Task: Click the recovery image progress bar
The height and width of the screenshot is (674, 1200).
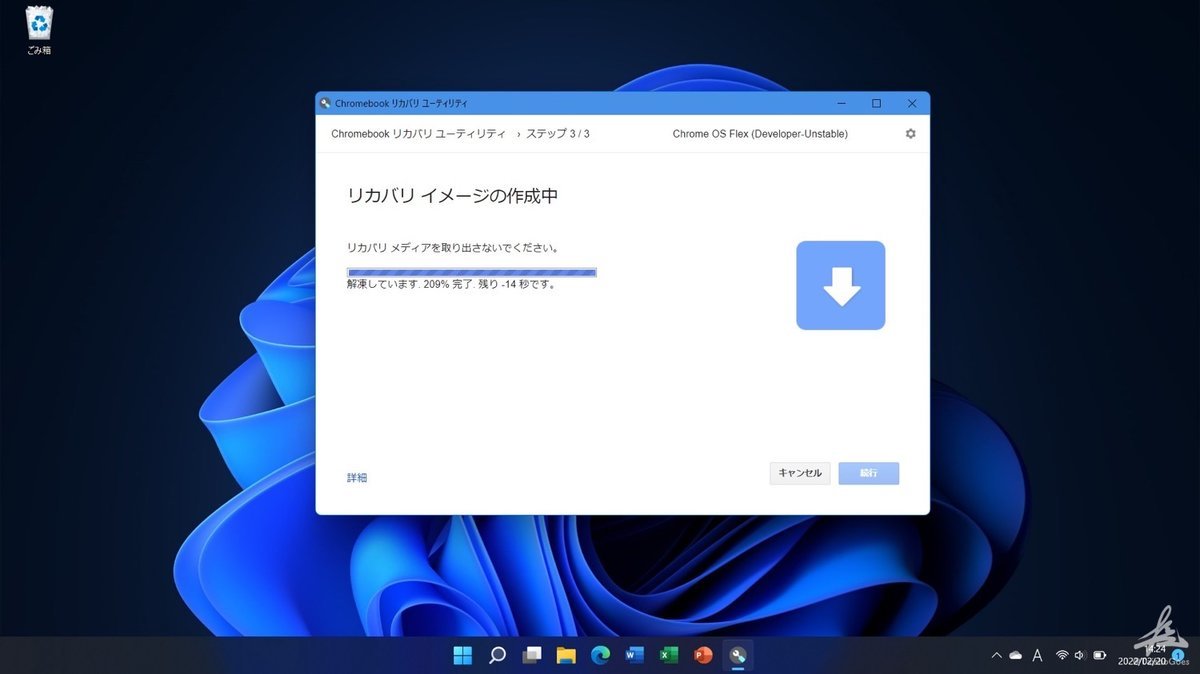Action: [x=472, y=271]
